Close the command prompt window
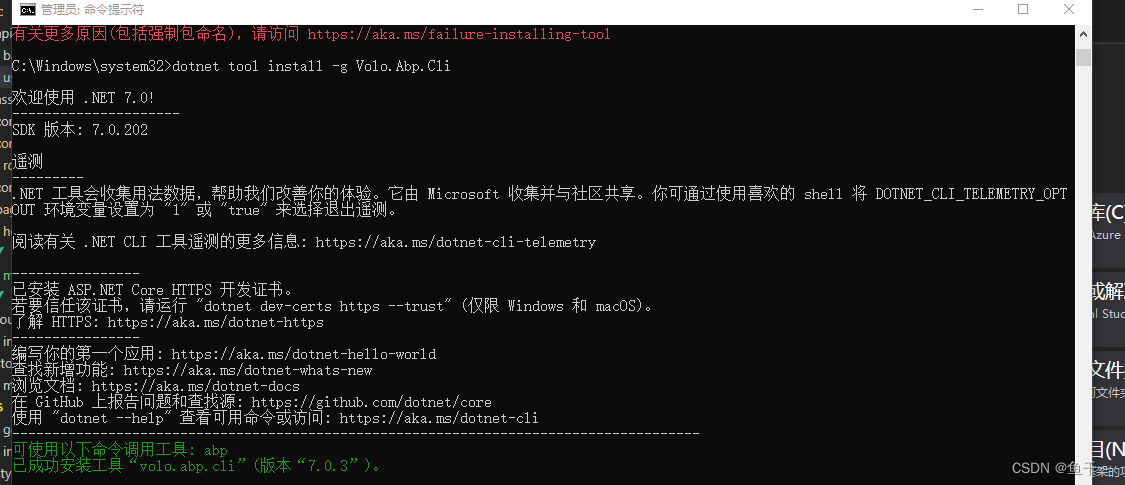 pyautogui.click(x=1069, y=10)
